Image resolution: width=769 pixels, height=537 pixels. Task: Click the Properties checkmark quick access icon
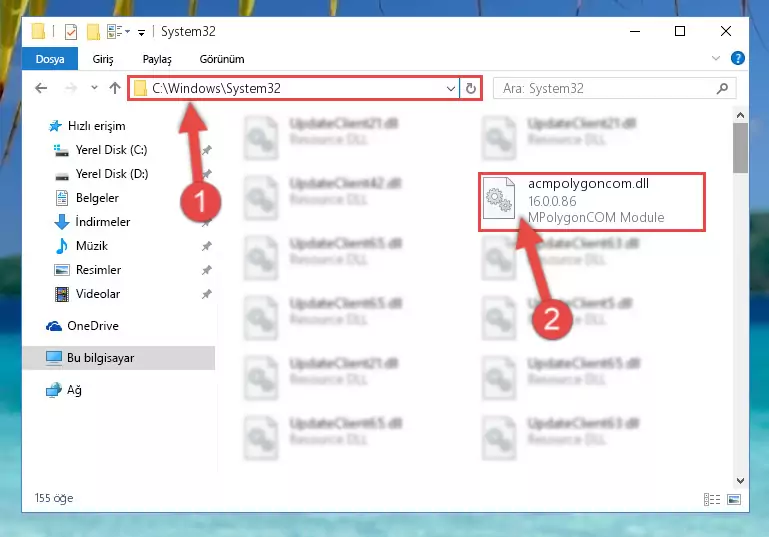click(x=71, y=32)
